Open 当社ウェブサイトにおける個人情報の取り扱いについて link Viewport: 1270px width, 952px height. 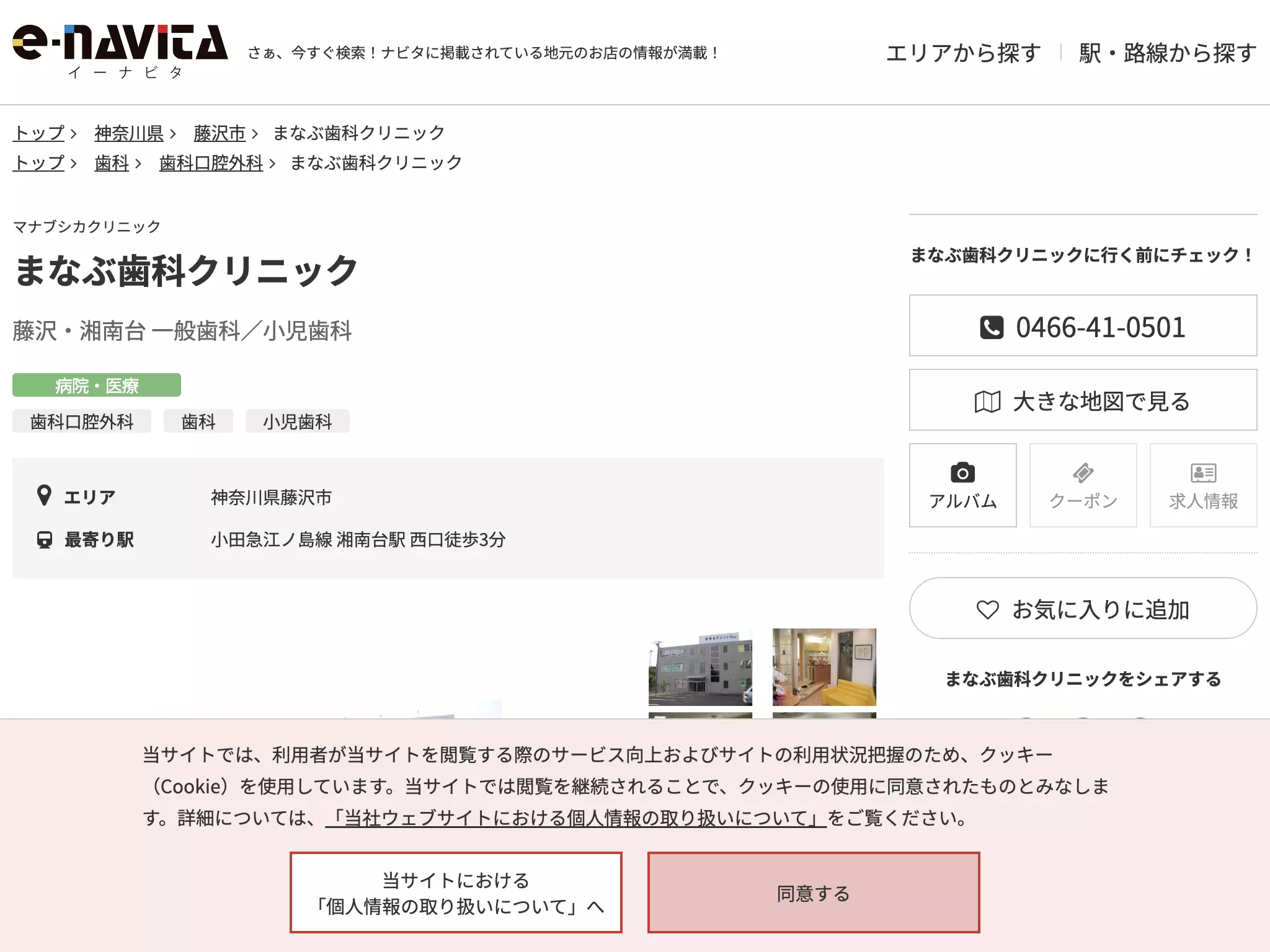coord(576,818)
